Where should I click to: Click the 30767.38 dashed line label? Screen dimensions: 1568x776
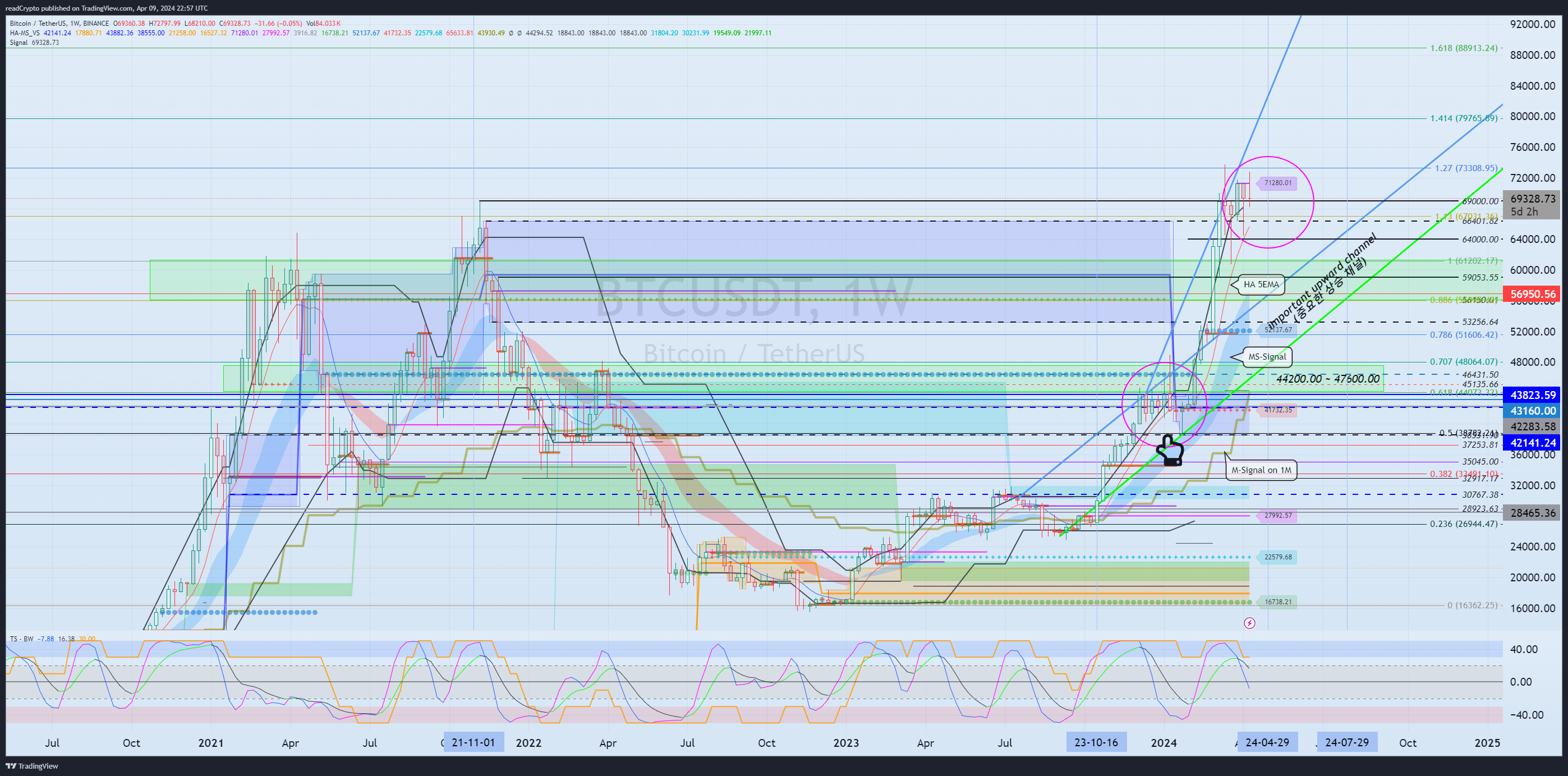pyautogui.click(x=1480, y=495)
